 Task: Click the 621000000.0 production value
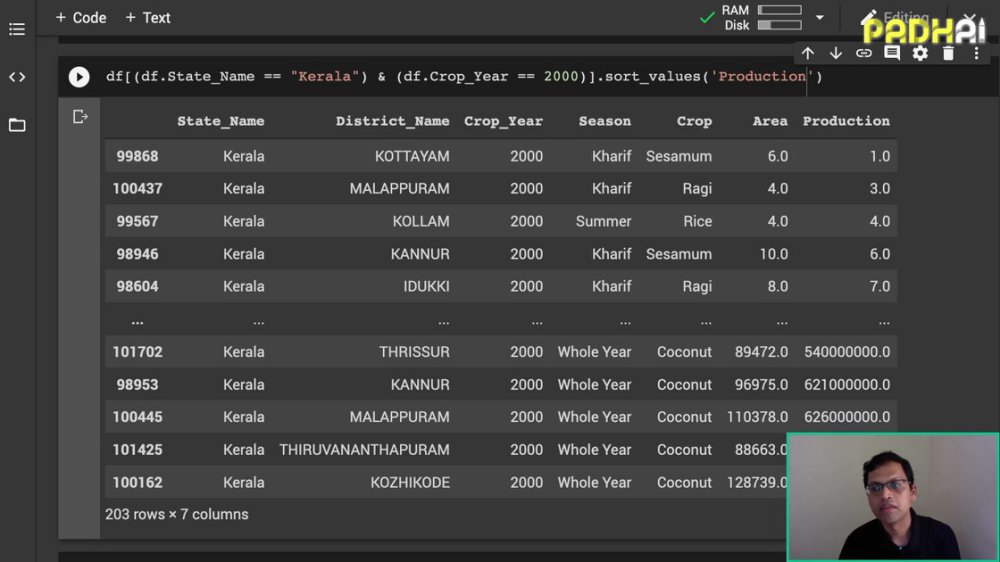(x=847, y=385)
